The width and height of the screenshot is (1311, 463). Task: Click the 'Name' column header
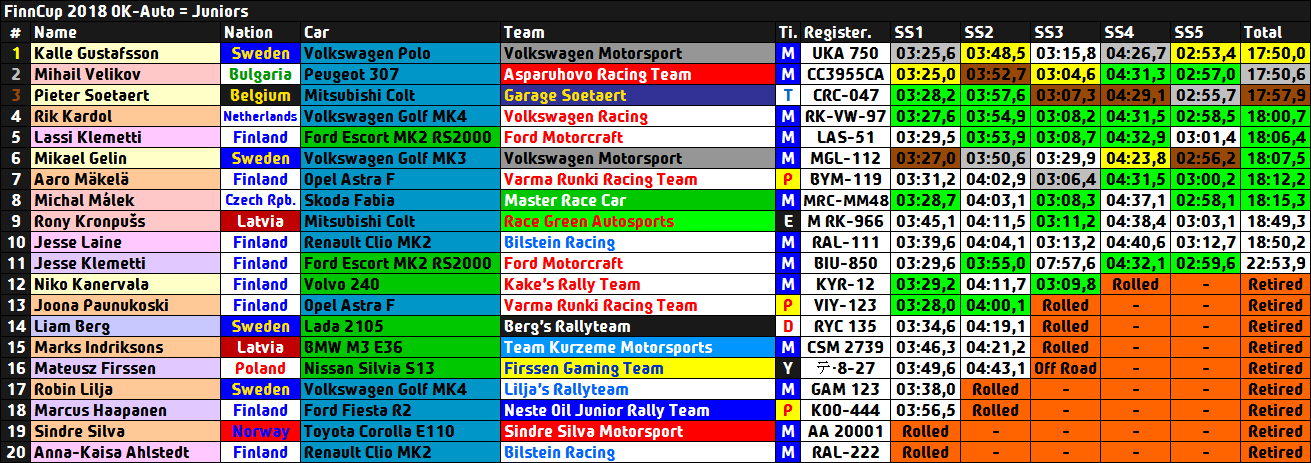(x=125, y=32)
